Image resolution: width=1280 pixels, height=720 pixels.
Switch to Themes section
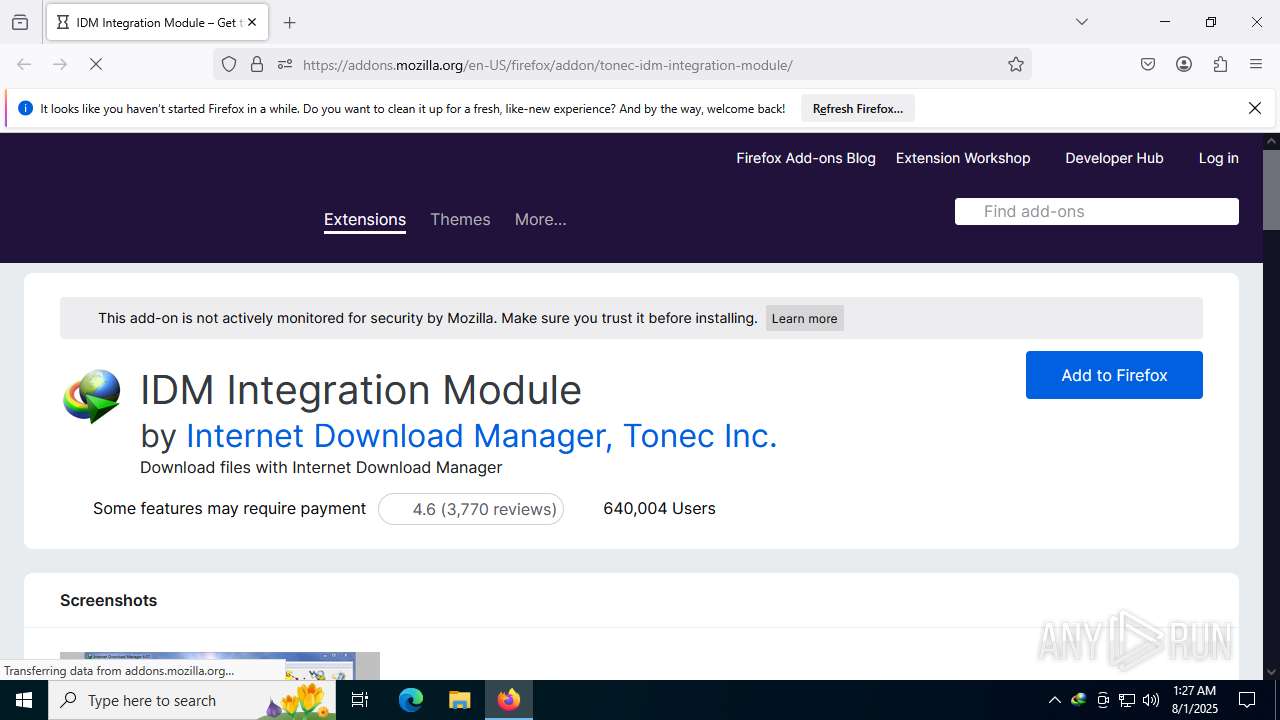pyautogui.click(x=460, y=219)
